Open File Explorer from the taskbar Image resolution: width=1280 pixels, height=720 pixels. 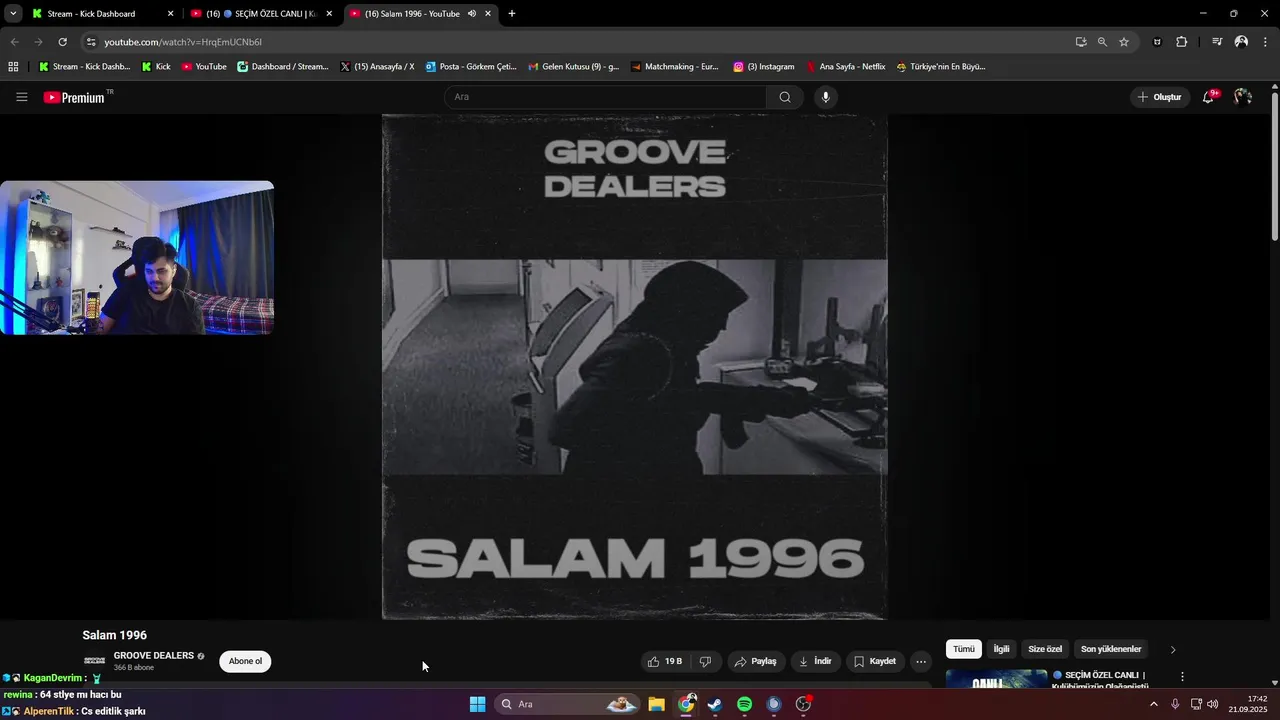point(656,704)
